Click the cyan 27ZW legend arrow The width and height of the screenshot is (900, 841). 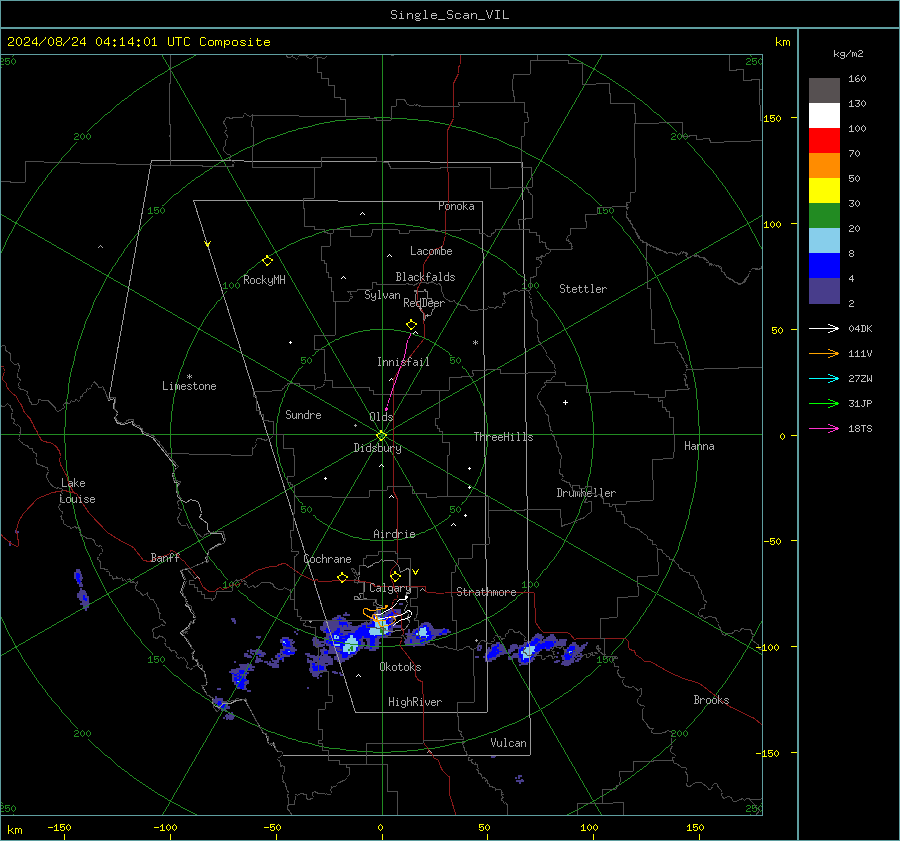[x=824, y=378]
